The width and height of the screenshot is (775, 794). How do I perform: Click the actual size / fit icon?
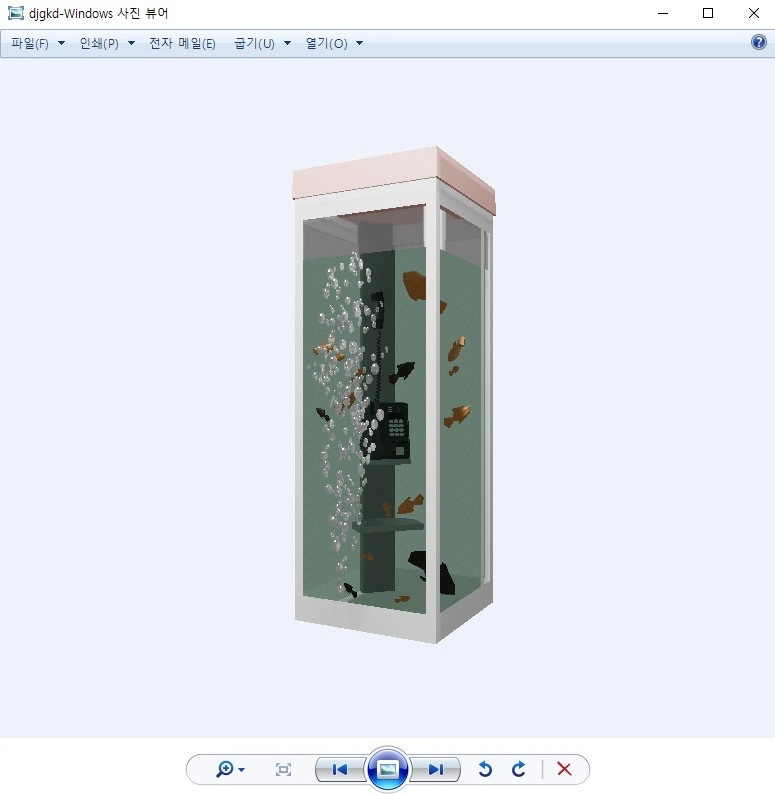pyautogui.click(x=283, y=769)
